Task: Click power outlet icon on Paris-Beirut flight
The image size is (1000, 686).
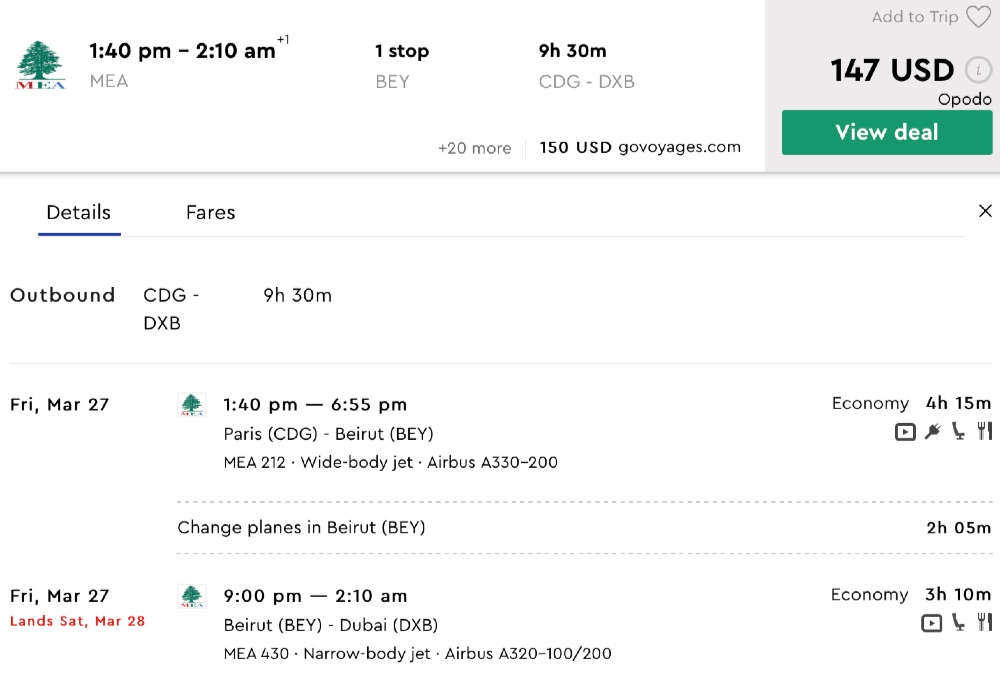Action: click(x=933, y=432)
